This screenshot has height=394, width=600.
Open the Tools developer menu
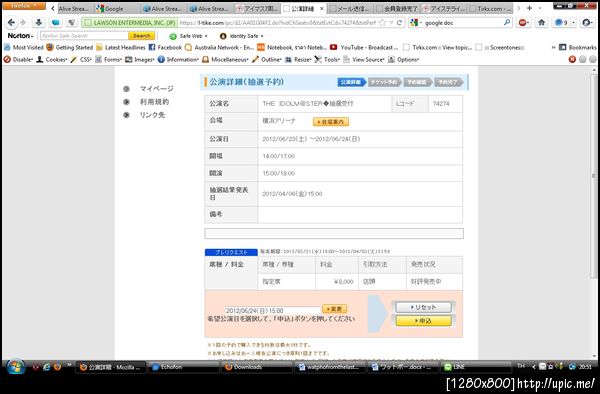tap(327, 59)
